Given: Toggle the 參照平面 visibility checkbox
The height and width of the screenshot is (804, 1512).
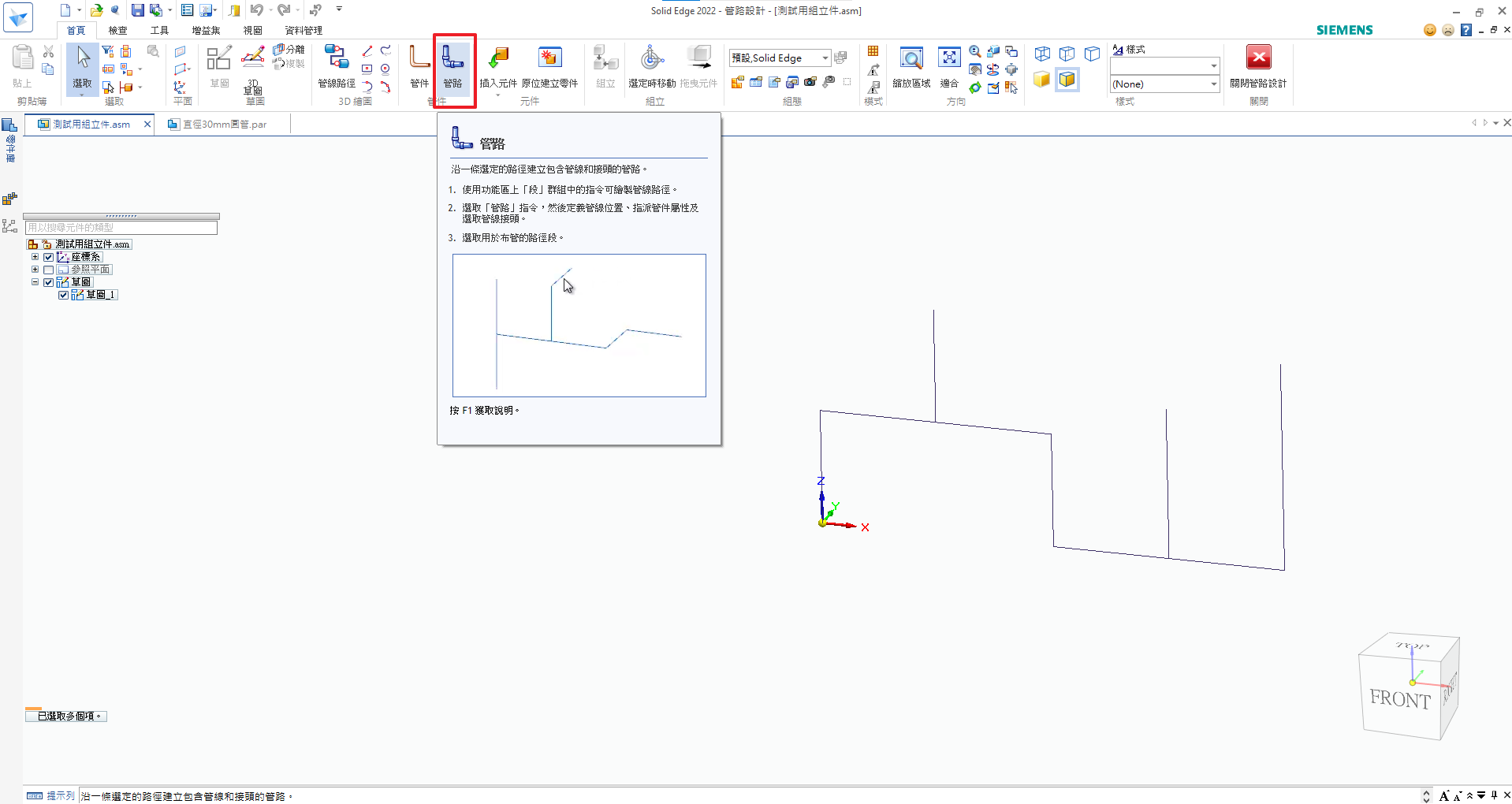Looking at the screenshot, I should [49, 270].
